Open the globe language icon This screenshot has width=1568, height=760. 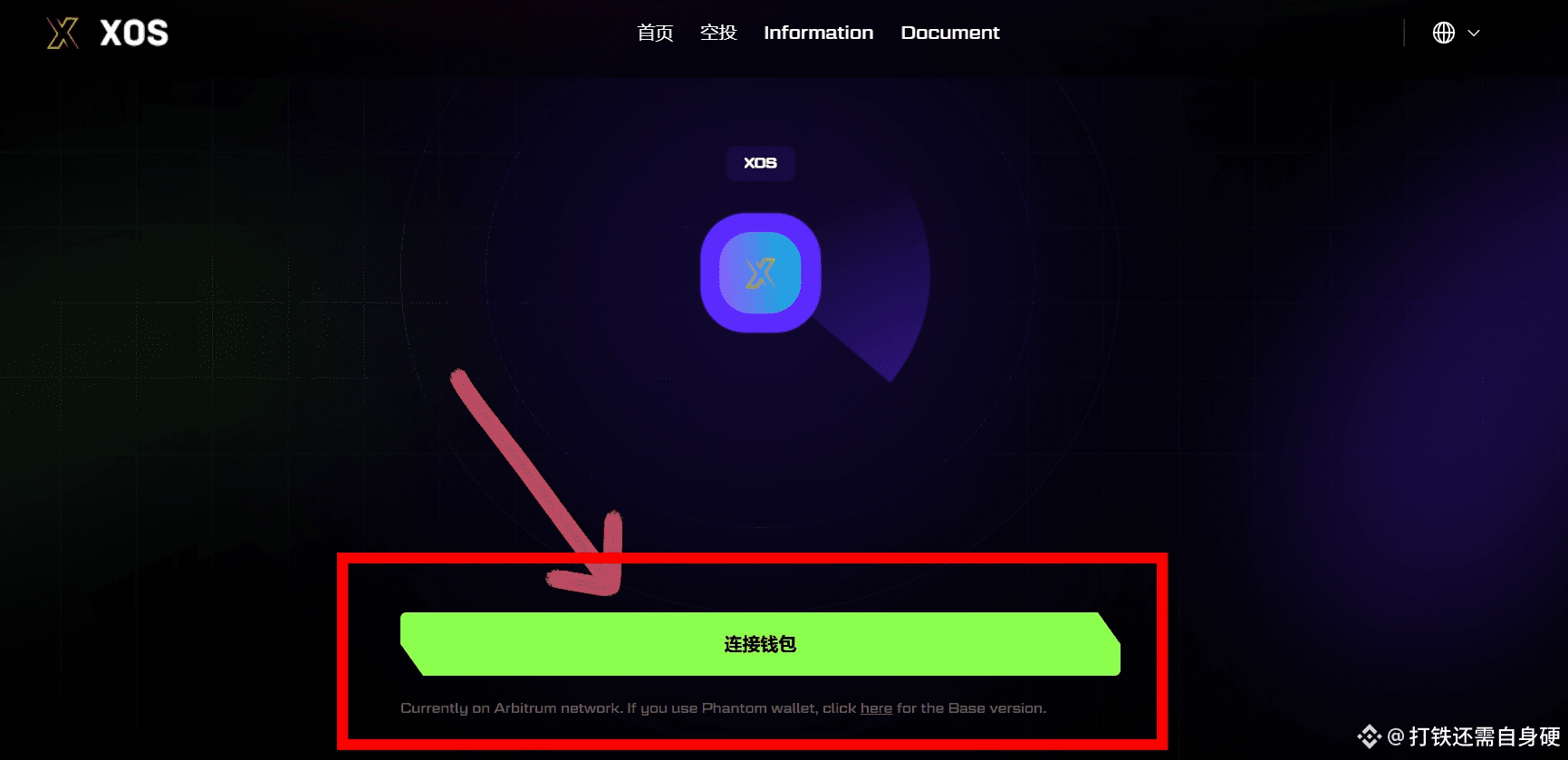tap(1444, 33)
